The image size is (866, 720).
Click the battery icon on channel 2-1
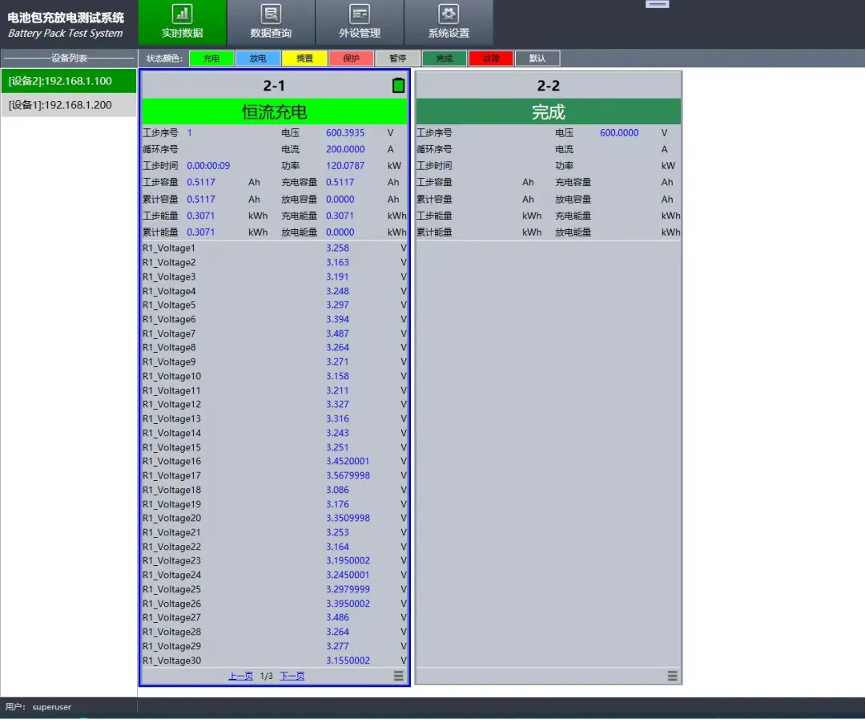point(398,86)
